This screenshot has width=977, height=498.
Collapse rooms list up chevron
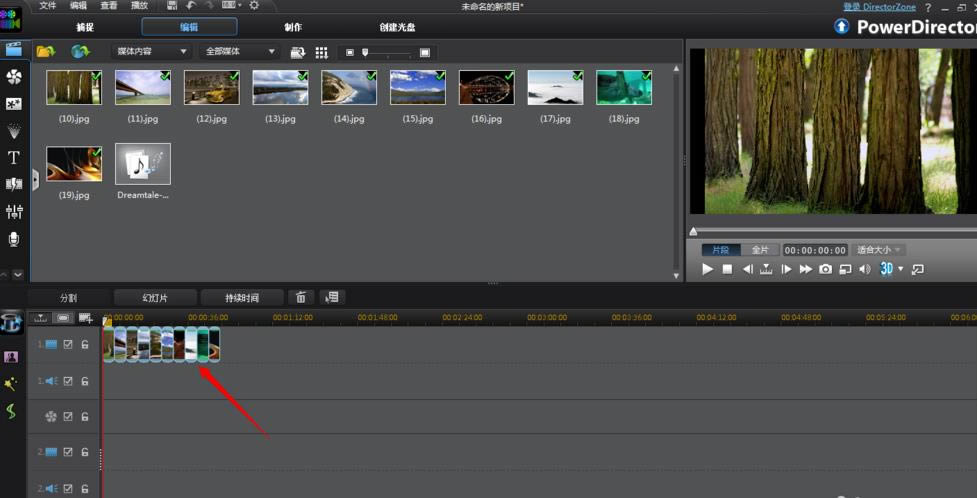[6, 274]
